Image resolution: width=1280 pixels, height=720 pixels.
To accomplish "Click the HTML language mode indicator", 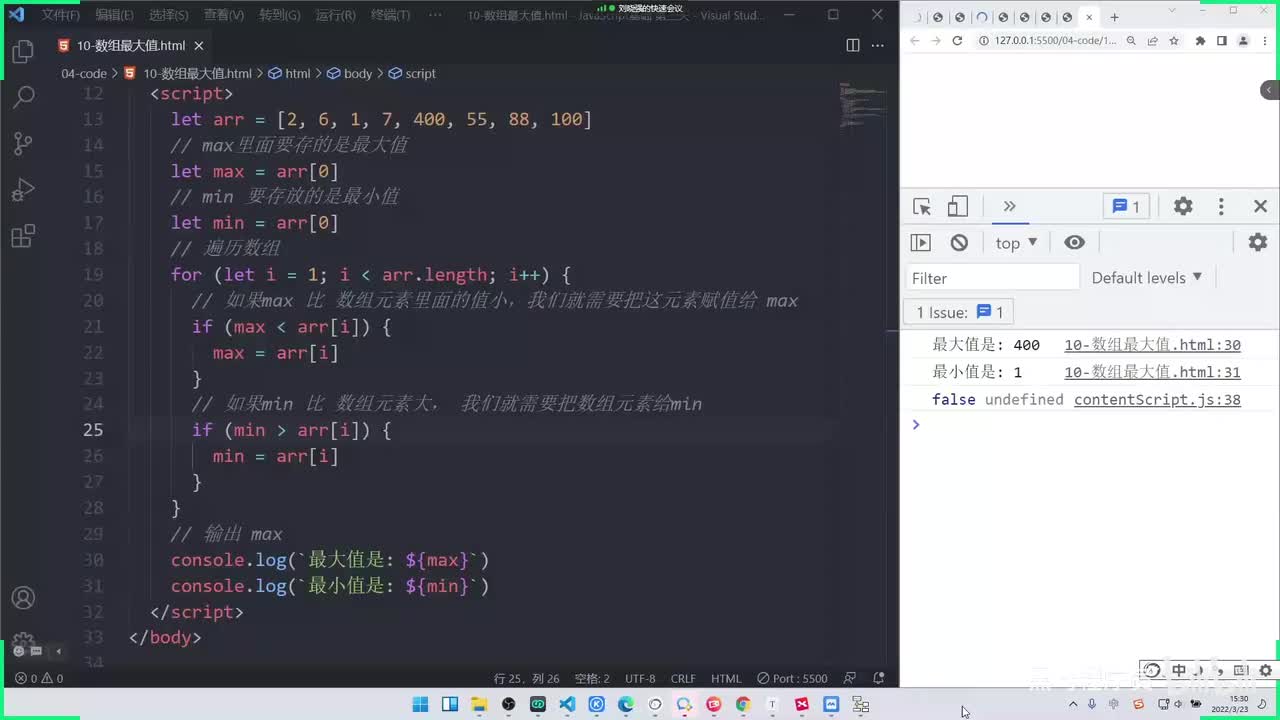I will (726, 678).
